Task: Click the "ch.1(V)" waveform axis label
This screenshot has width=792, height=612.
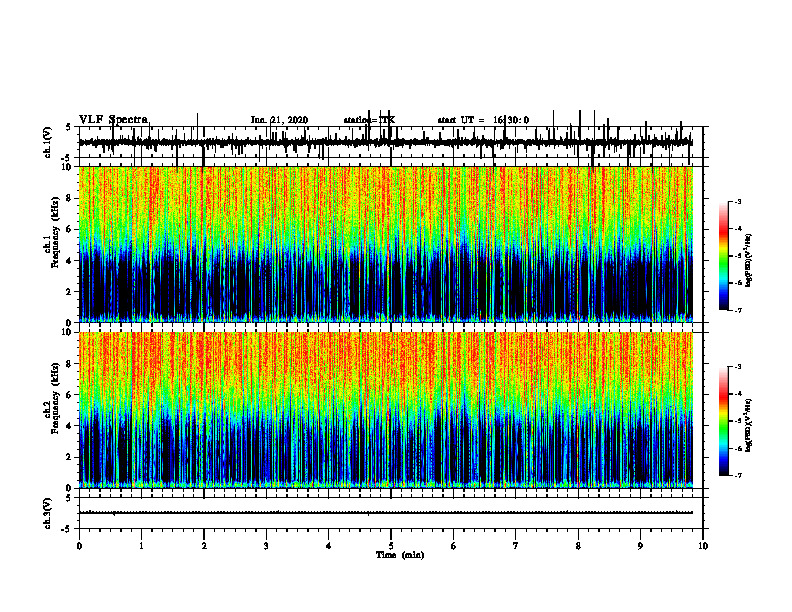Action: pyautogui.click(x=48, y=142)
